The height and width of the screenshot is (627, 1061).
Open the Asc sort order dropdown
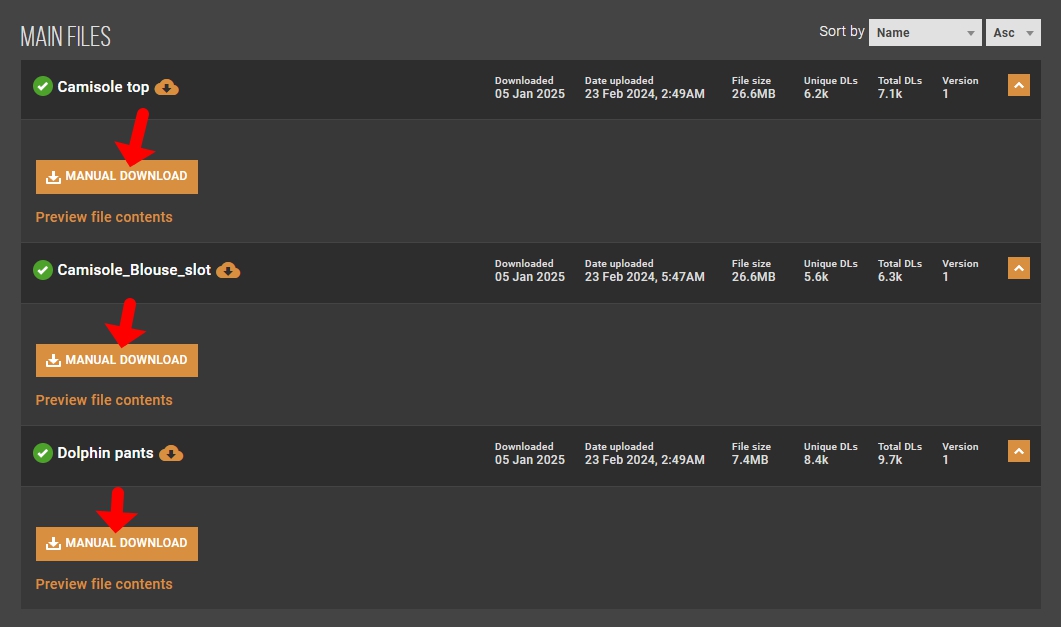(1013, 33)
